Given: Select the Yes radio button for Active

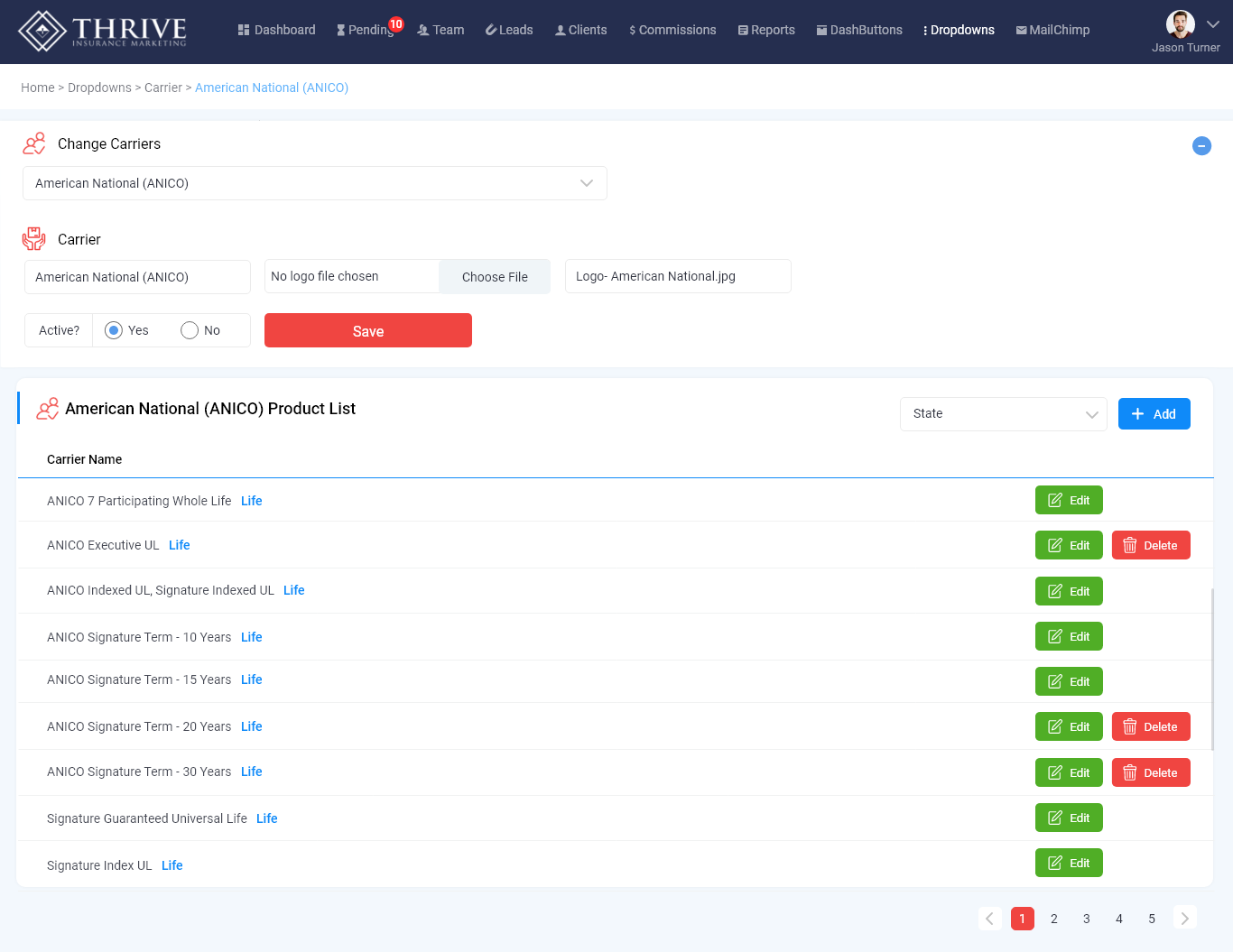Looking at the screenshot, I should [114, 330].
